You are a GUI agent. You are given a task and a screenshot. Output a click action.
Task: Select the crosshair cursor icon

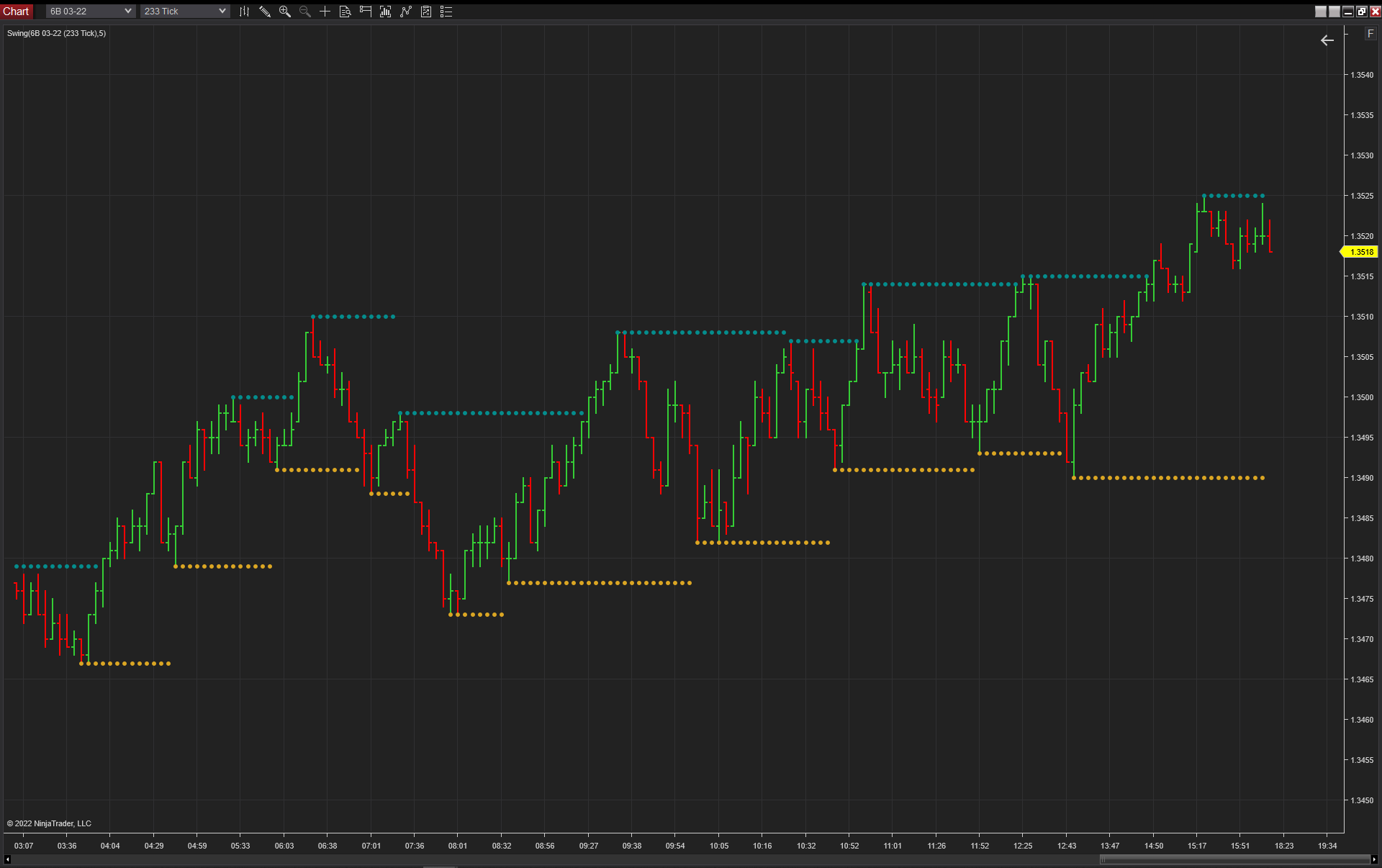tap(325, 12)
